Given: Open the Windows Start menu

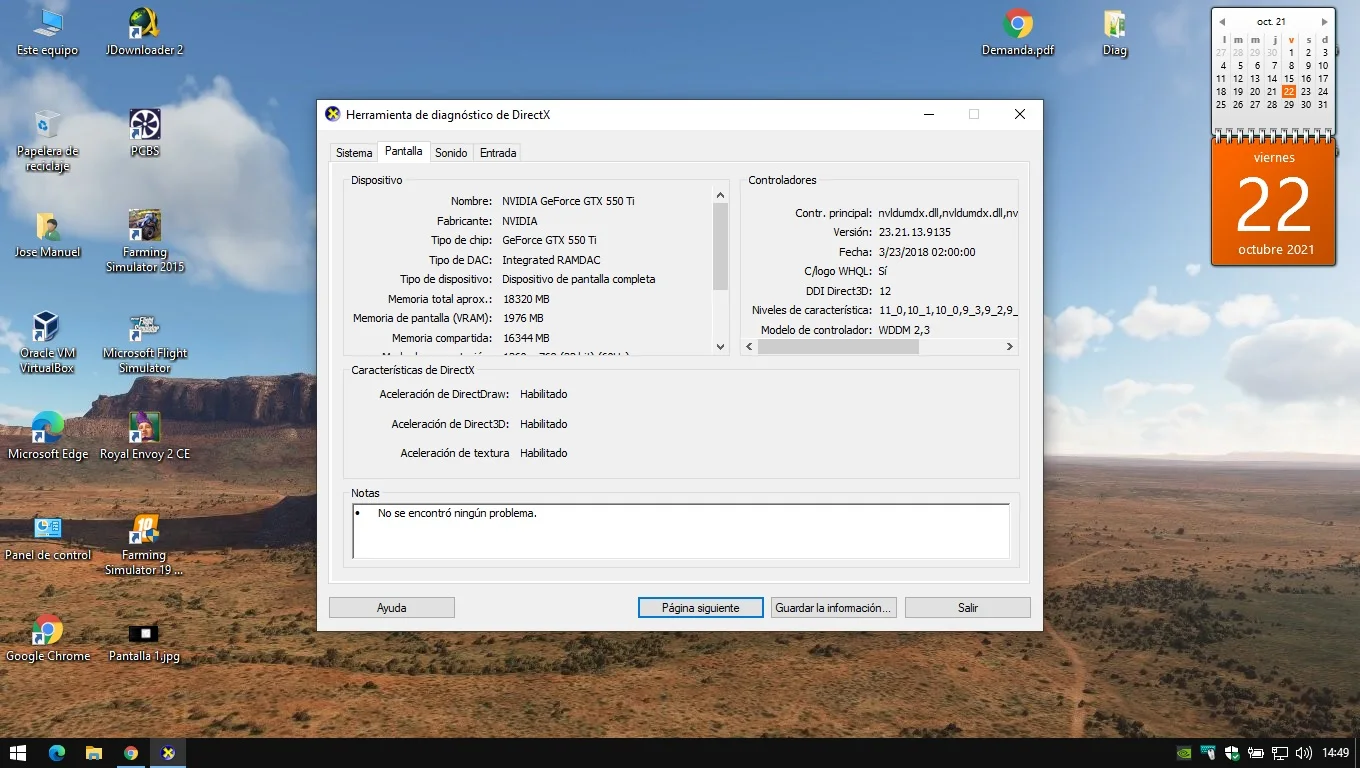Looking at the screenshot, I should click(x=18, y=753).
